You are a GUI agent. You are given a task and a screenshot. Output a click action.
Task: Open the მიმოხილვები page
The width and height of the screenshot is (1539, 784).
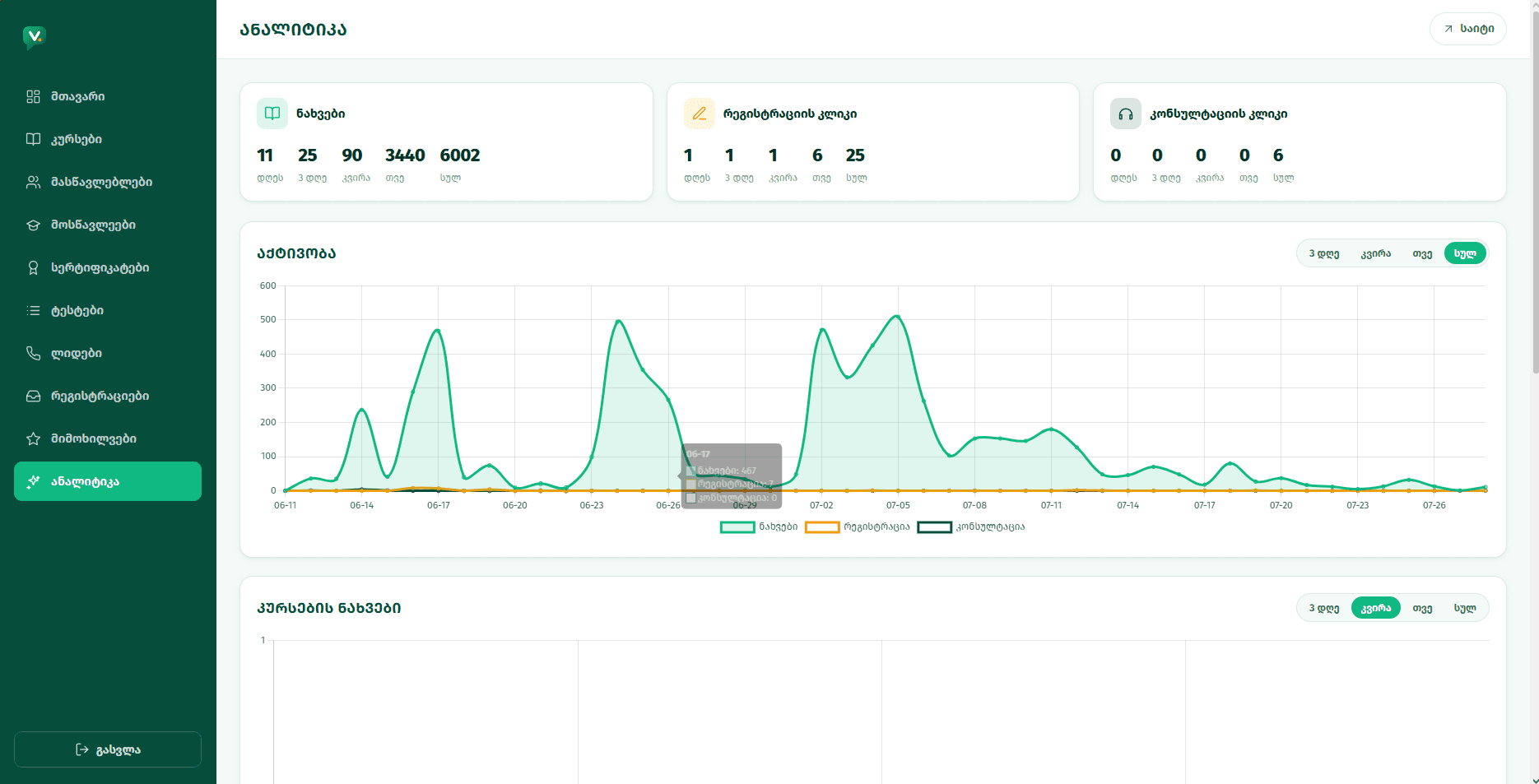coord(108,438)
